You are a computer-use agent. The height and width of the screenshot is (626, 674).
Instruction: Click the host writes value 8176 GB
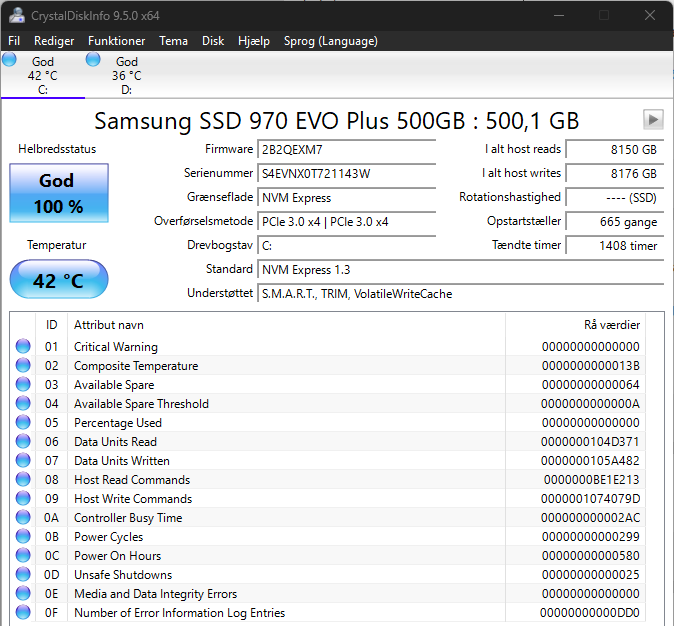615,174
